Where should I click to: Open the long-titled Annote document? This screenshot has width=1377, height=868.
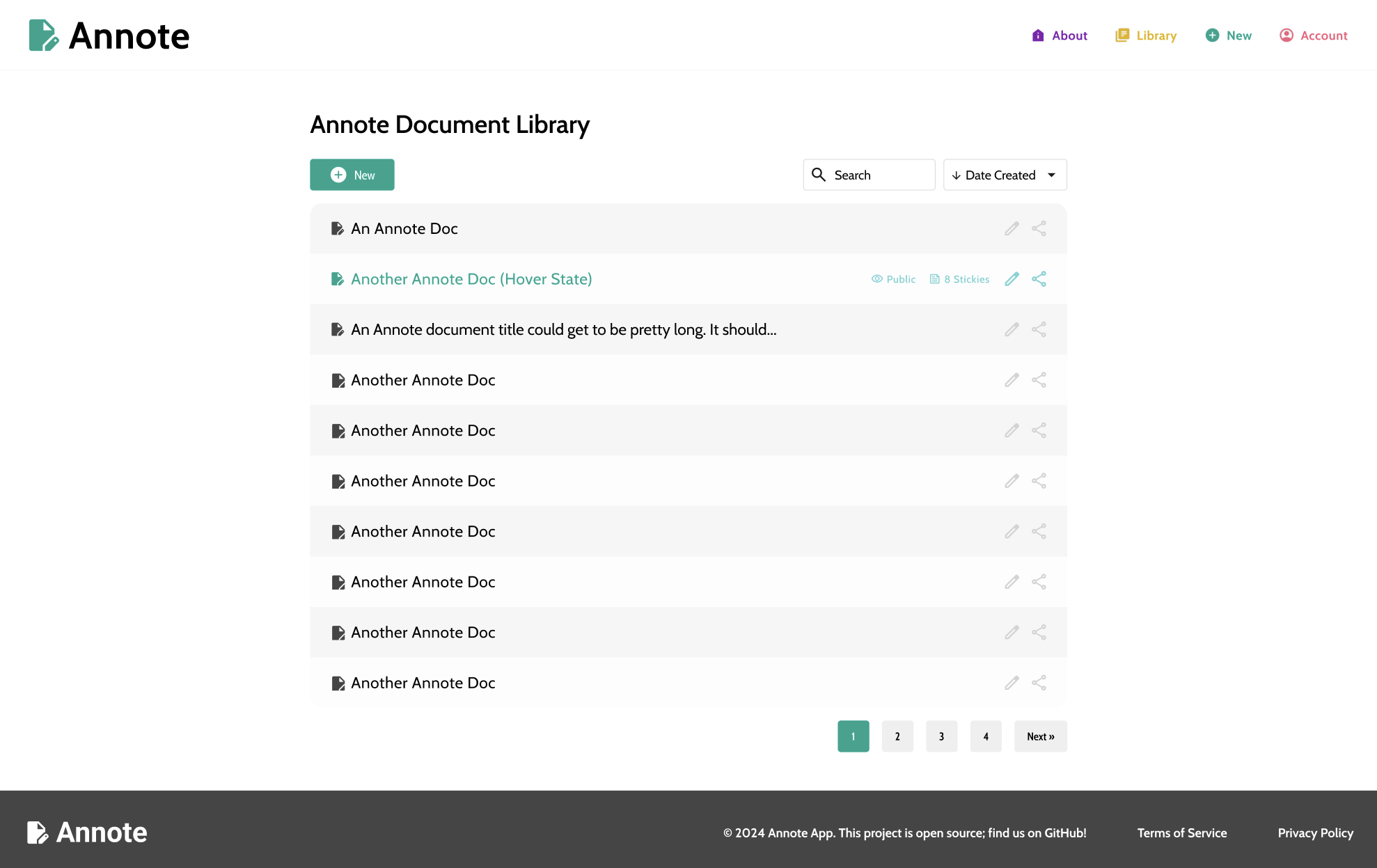tap(564, 329)
